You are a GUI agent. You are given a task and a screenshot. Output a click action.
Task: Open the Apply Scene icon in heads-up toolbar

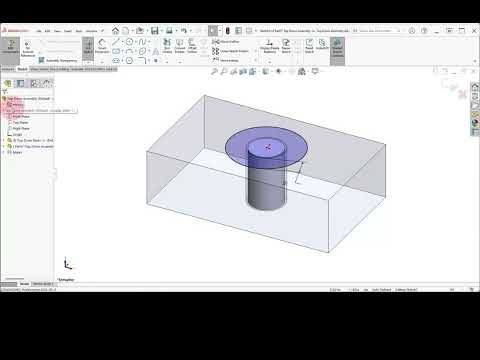pos(302,71)
